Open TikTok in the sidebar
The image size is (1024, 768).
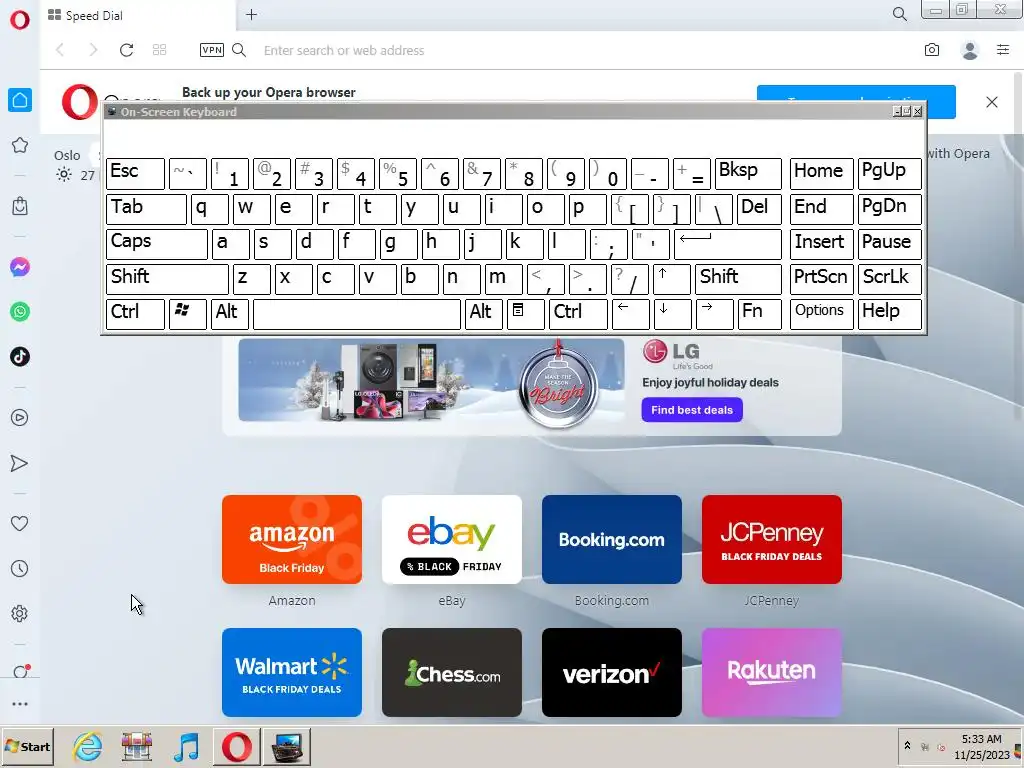tap(20, 357)
